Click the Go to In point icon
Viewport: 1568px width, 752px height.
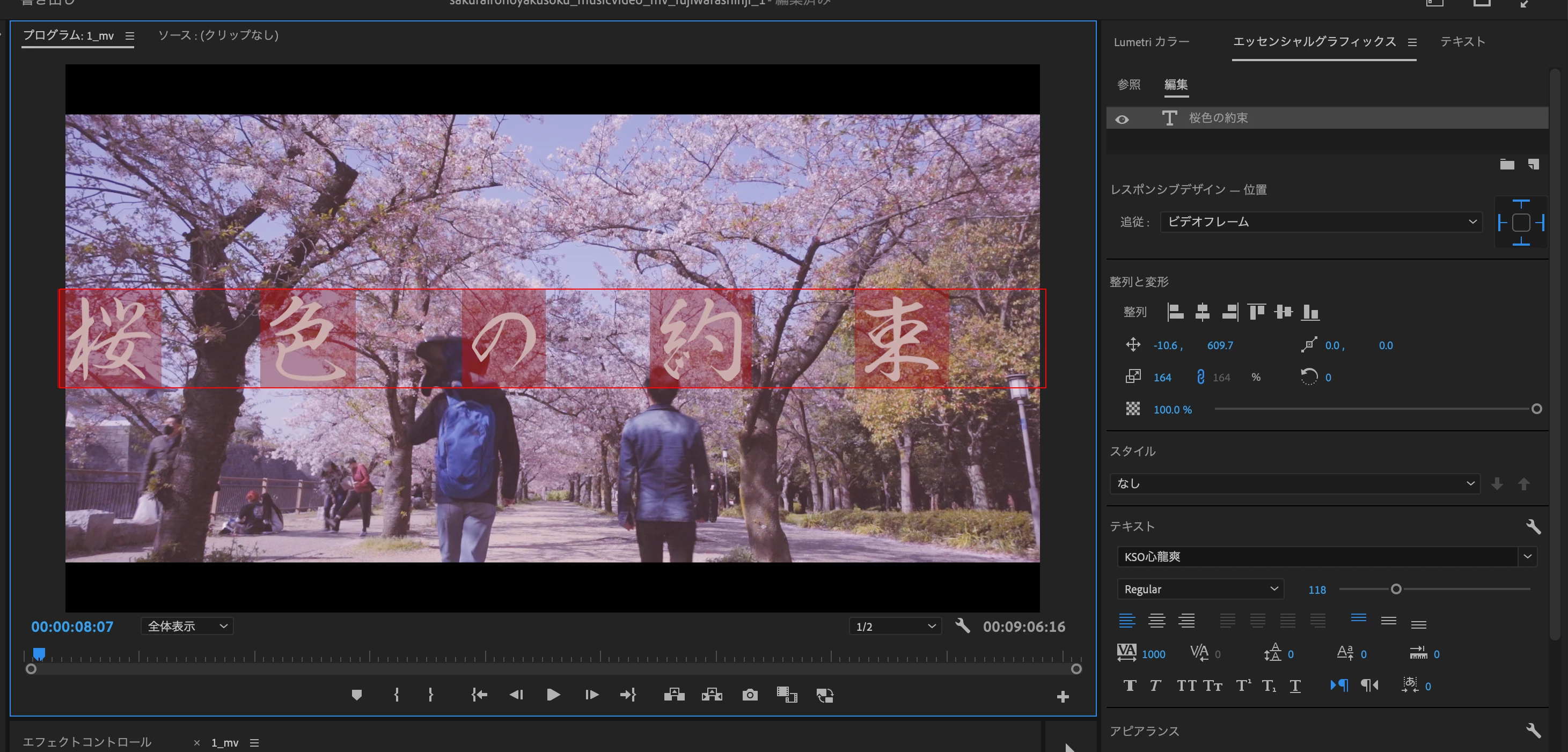[479, 695]
